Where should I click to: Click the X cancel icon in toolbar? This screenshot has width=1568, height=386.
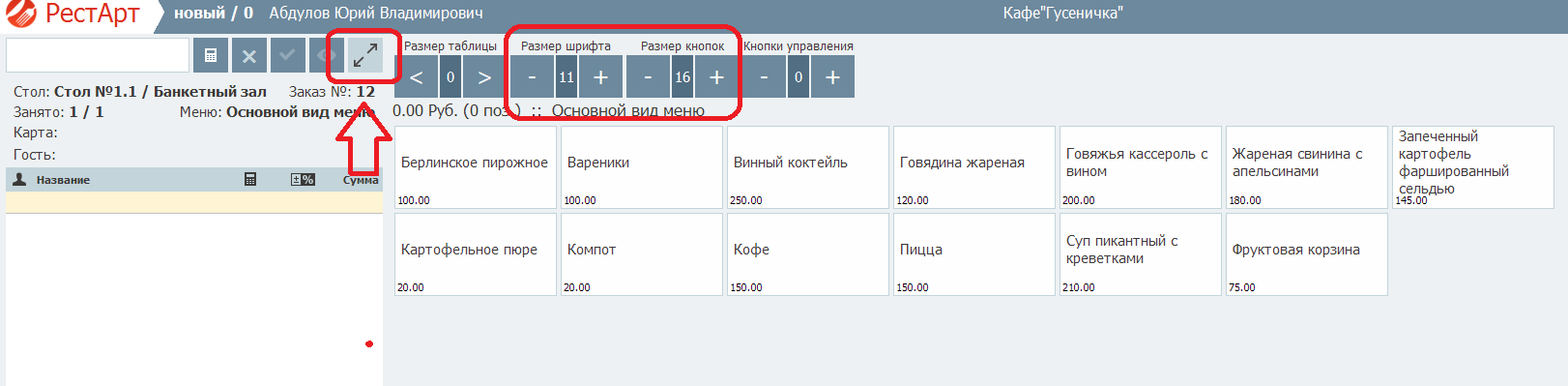click(249, 56)
